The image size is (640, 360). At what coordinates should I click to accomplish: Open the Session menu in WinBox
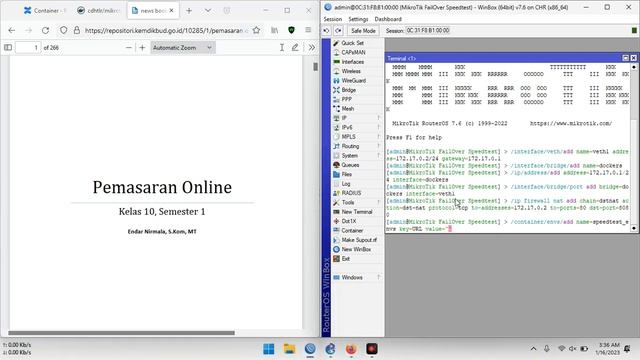[333, 19]
